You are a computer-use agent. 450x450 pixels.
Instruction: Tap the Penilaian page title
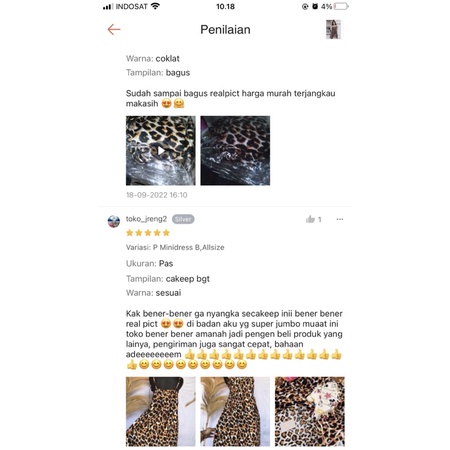(x=225, y=30)
